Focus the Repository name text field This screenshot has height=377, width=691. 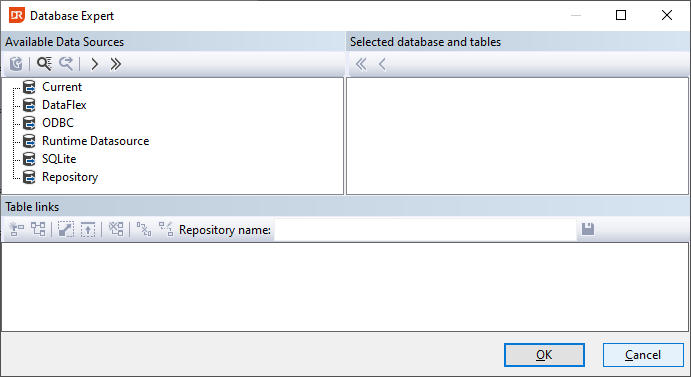coord(425,230)
